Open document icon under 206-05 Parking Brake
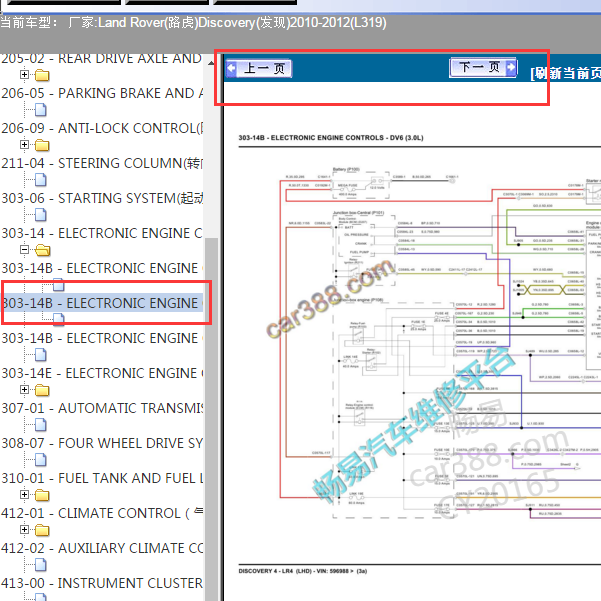This screenshot has width=601, height=601. (x=41, y=110)
